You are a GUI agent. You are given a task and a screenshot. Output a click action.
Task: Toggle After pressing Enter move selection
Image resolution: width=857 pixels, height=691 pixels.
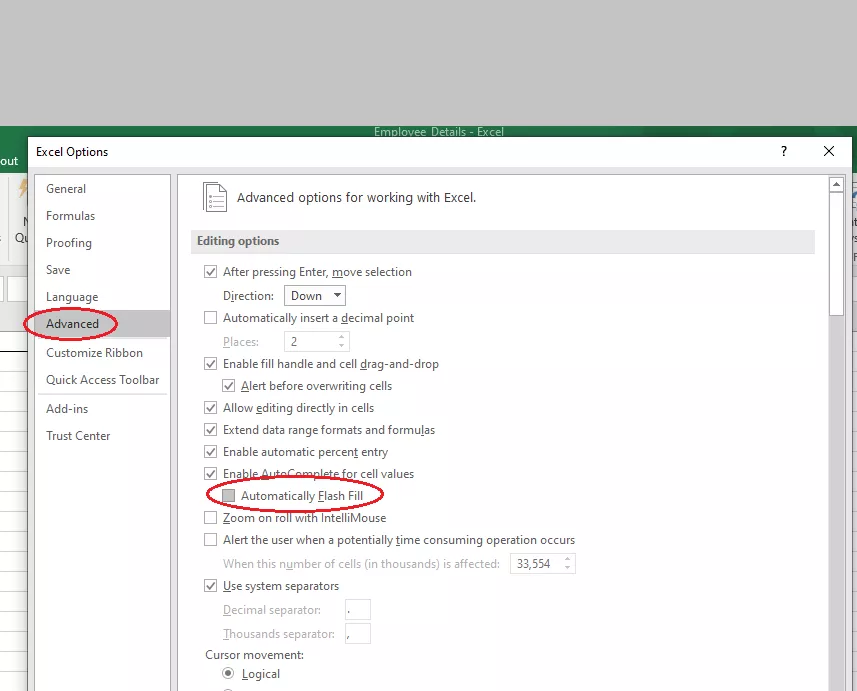(x=210, y=272)
